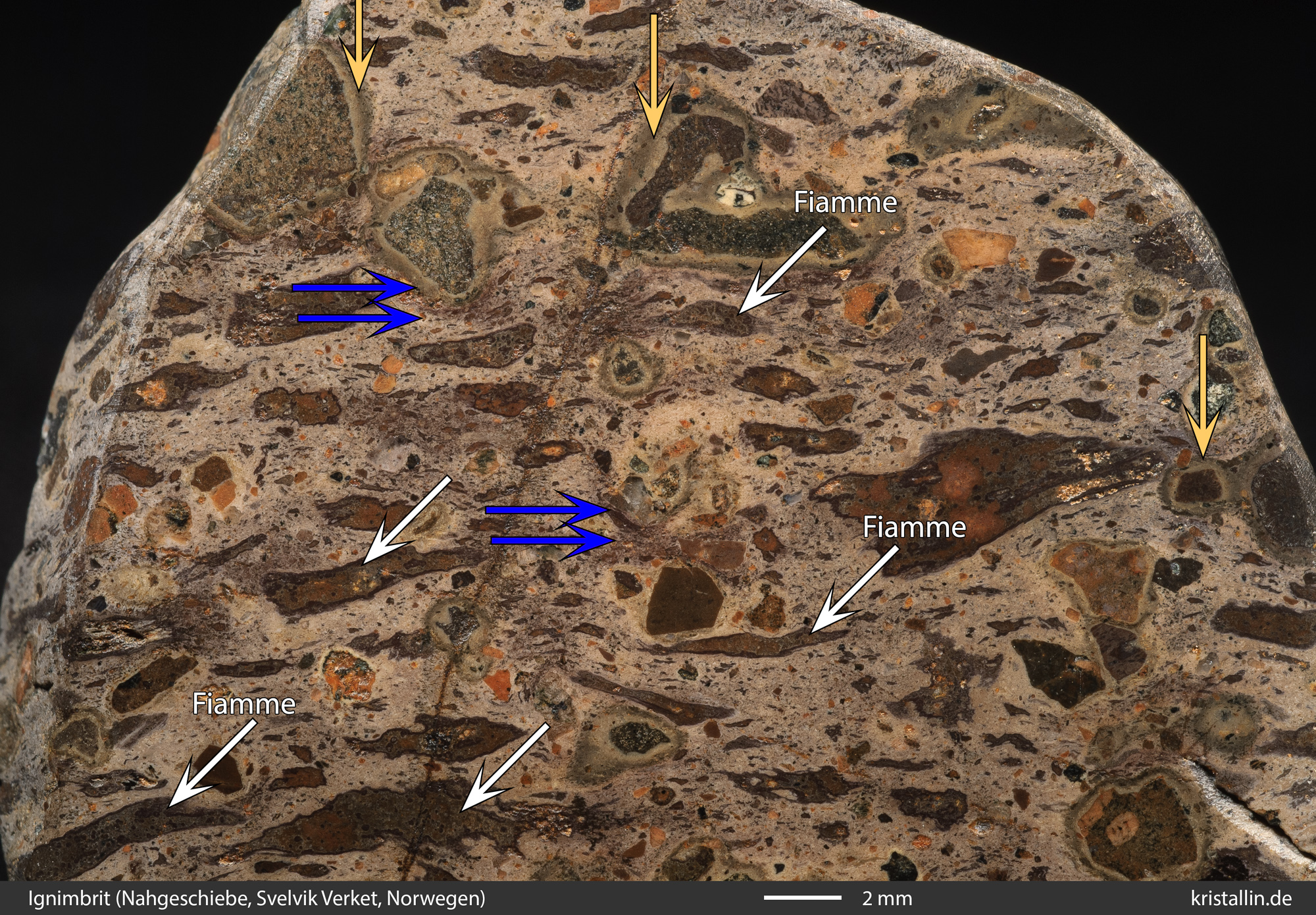Click the 2 mm scale label
This screenshot has width=1316, height=915.
pos(887,899)
